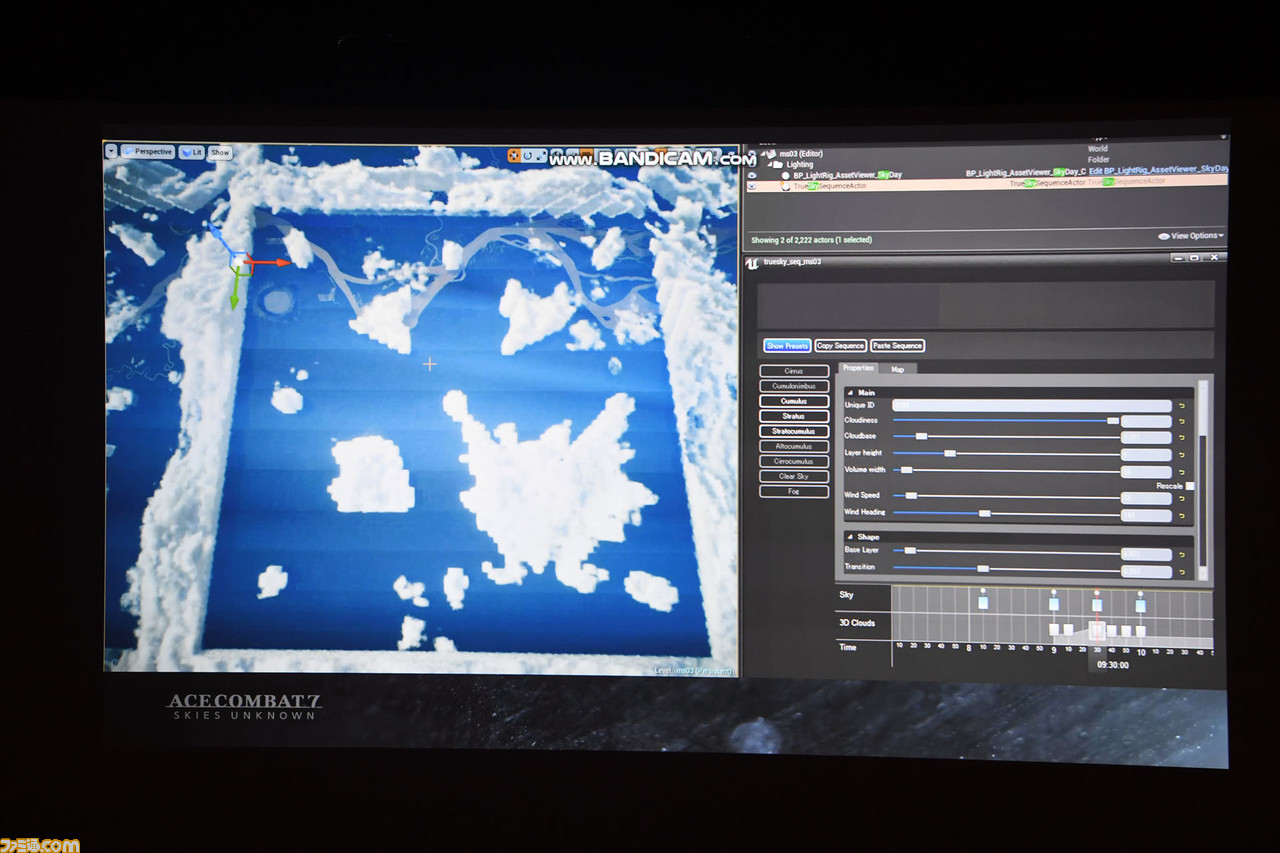The height and width of the screenshot is (853, 1280).
Task: Open the viewport options dropdown arrow
Action: [x=111, y=151]
